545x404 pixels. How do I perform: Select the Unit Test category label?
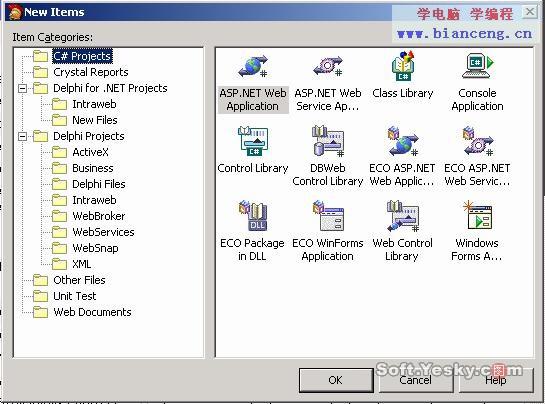[75, 296]
